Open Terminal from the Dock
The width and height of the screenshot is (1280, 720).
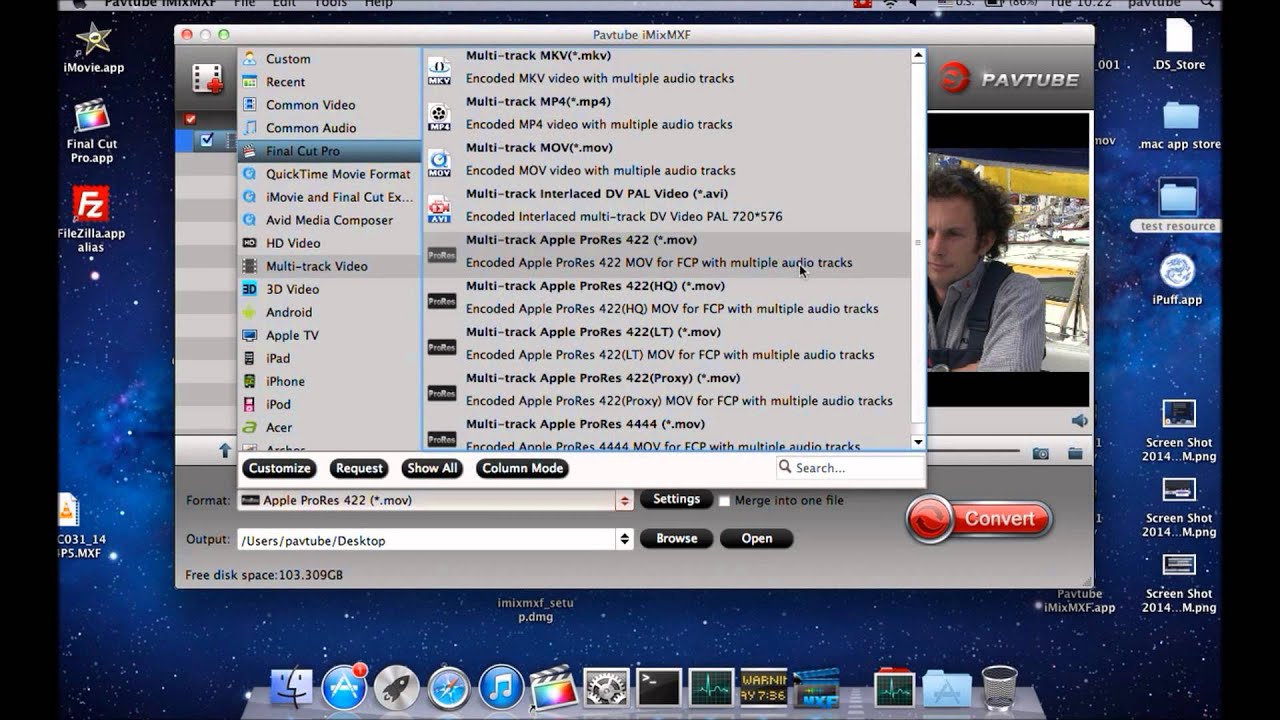(659, 688)
